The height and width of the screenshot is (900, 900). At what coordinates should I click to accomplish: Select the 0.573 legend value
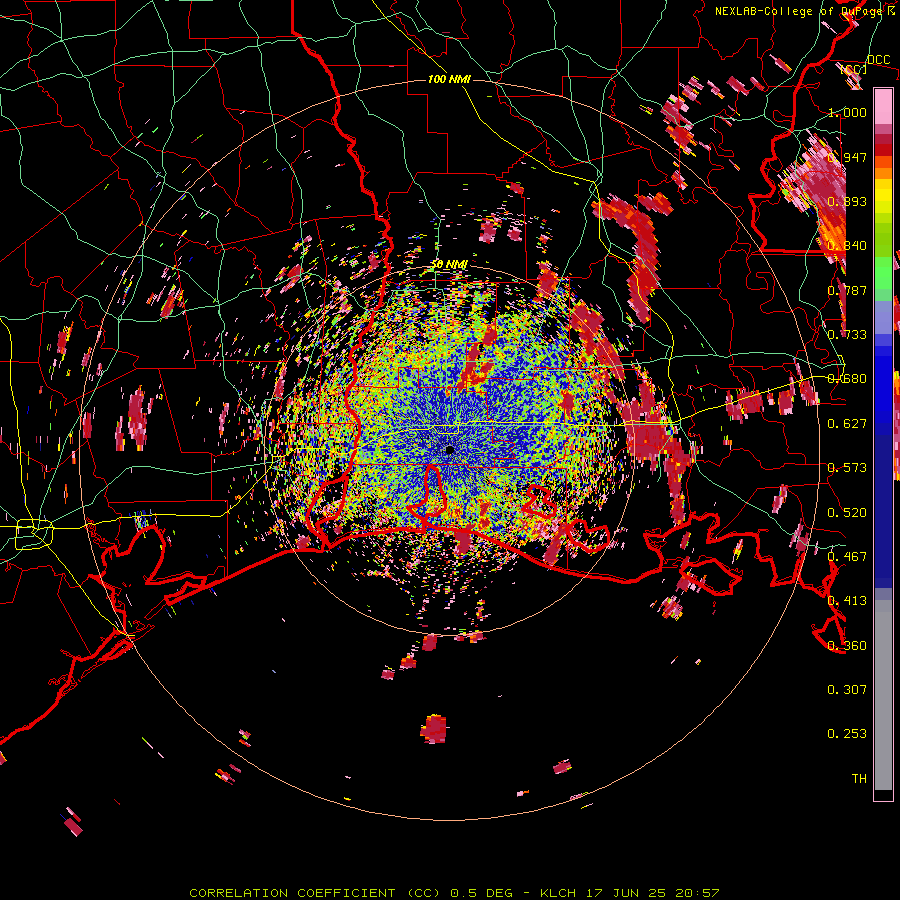tap(847, 468)
